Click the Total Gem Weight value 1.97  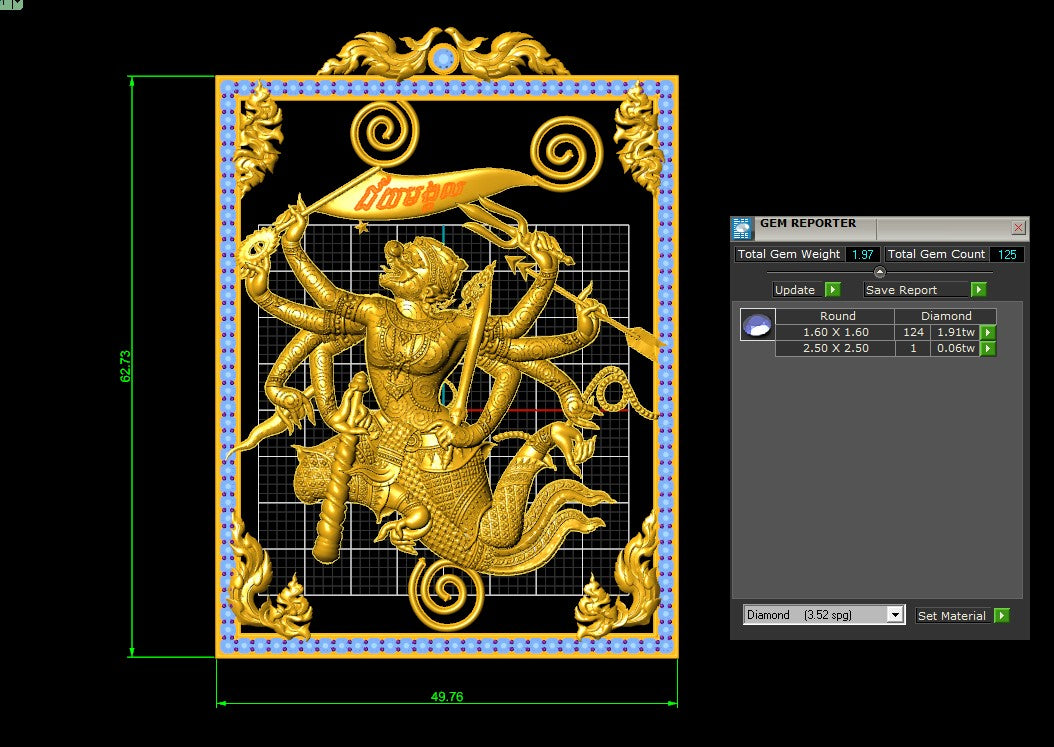(862, 254)
